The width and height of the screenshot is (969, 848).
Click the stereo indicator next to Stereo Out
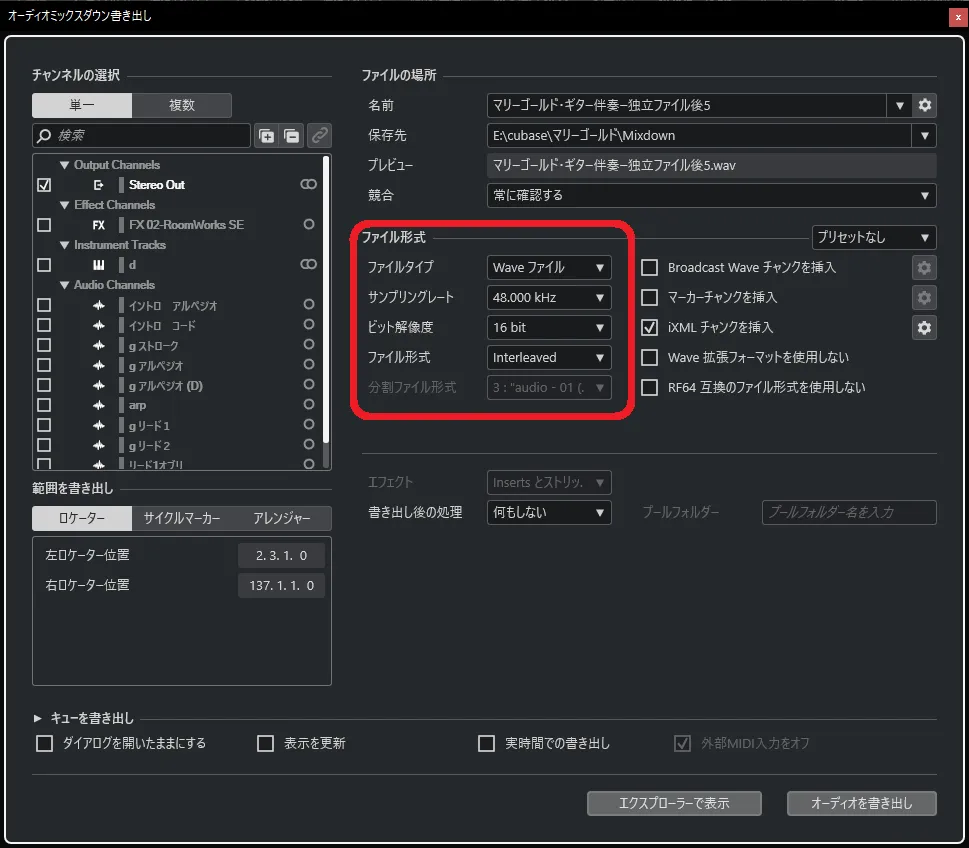[x=309, y=185]
